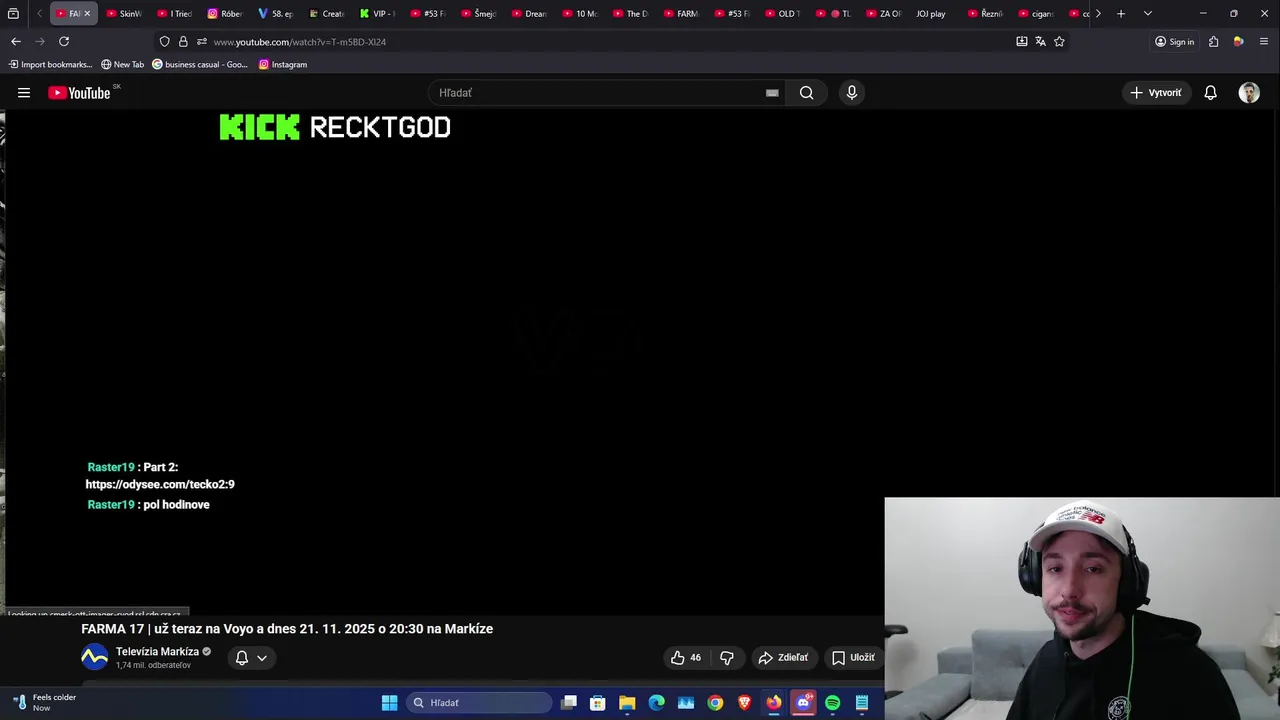The image size is (1280, 720).
Task: Open the YouTube guide hamburger menu
Action: [24, 93]
